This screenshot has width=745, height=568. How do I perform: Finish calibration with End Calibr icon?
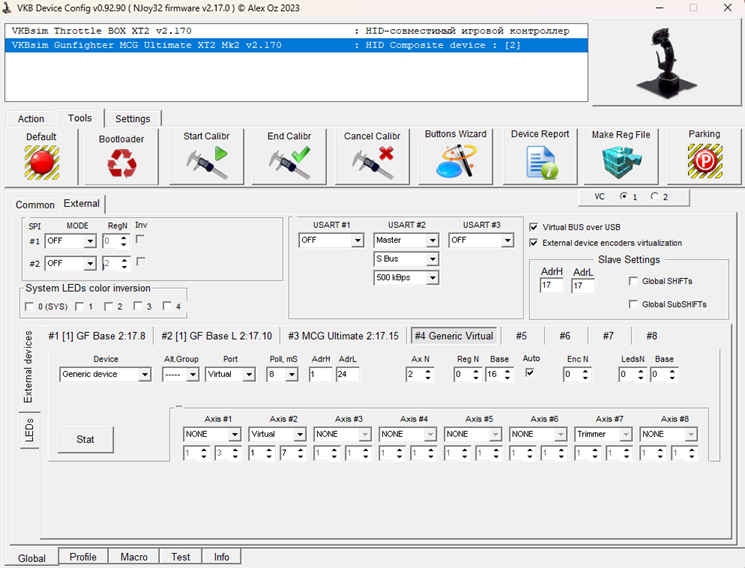coord(289,163)
